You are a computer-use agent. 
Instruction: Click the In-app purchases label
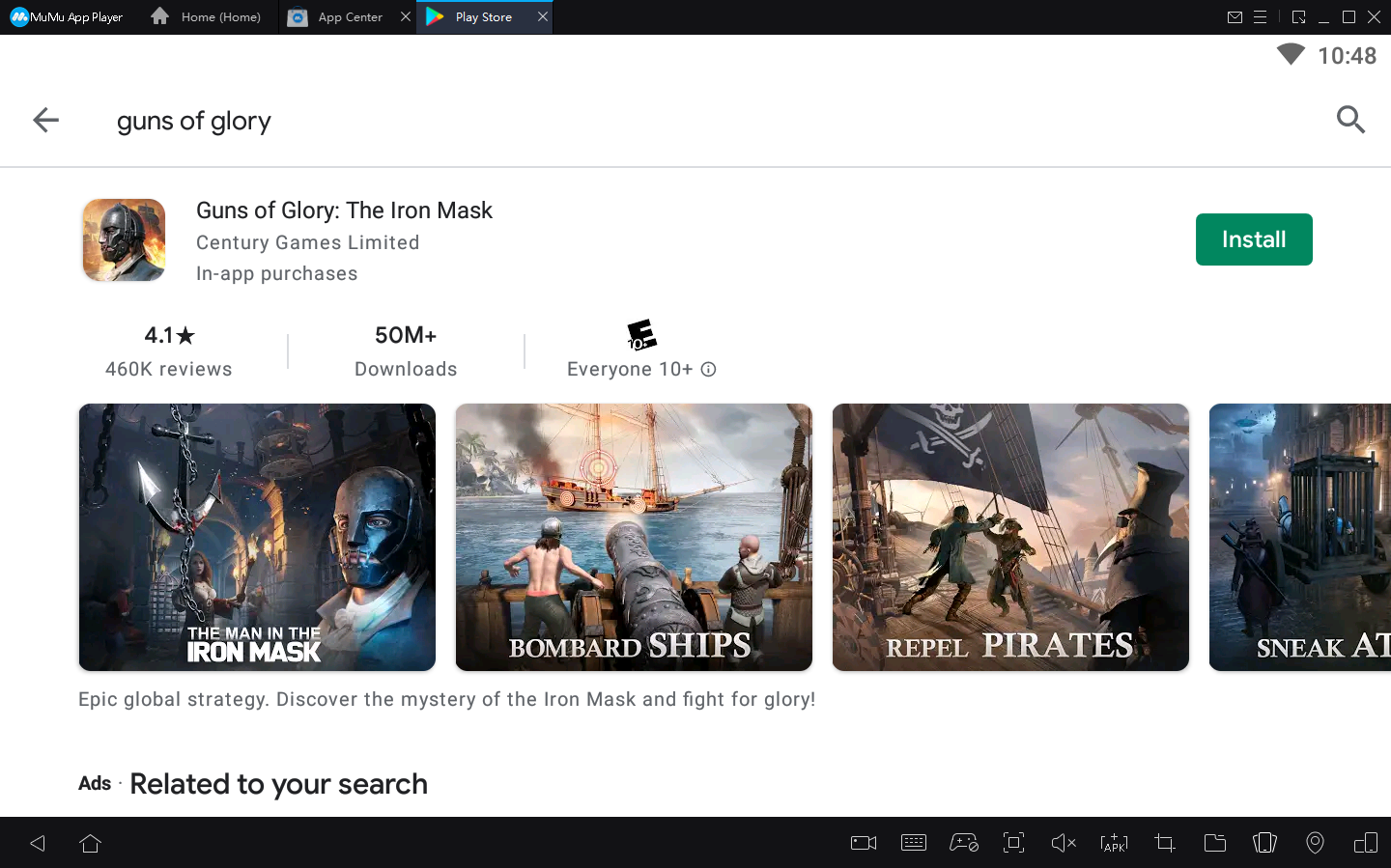[276, 273]
